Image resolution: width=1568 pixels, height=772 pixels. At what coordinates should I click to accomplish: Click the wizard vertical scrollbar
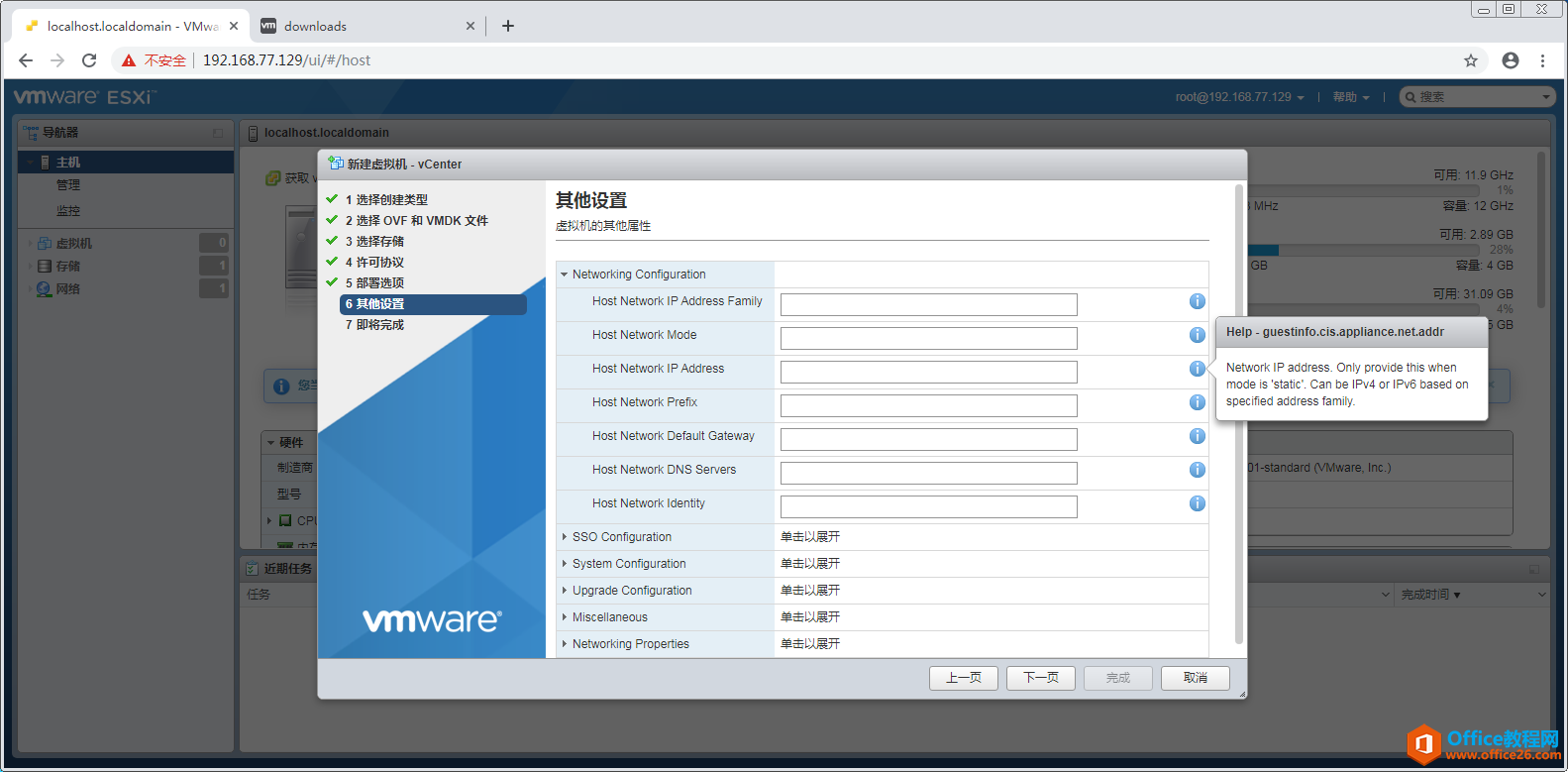(1238, 416)
